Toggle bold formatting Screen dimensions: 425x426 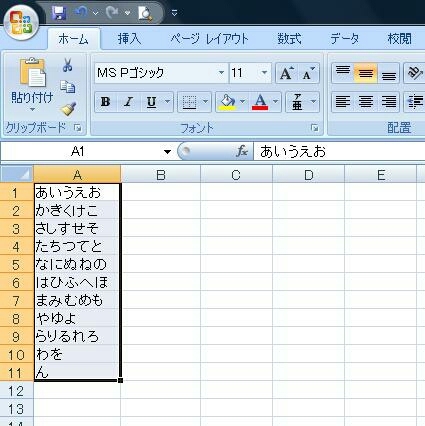[106, 102]
